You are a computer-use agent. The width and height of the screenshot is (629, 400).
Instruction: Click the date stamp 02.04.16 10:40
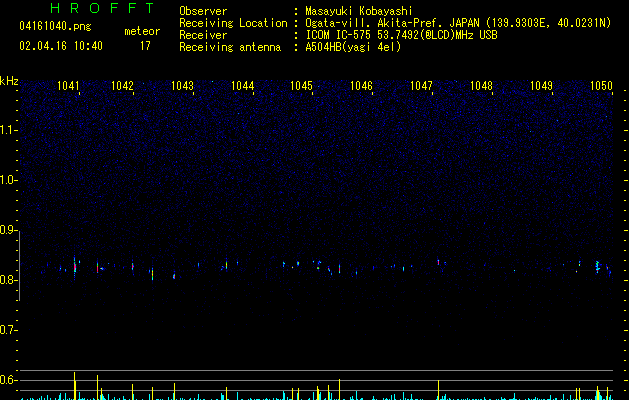(61, 46)
